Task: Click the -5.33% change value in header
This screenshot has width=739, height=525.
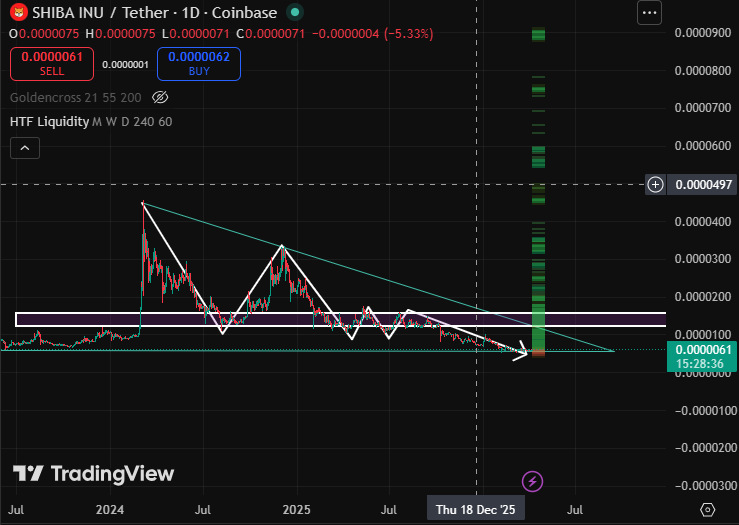Action: click(409, 34)
